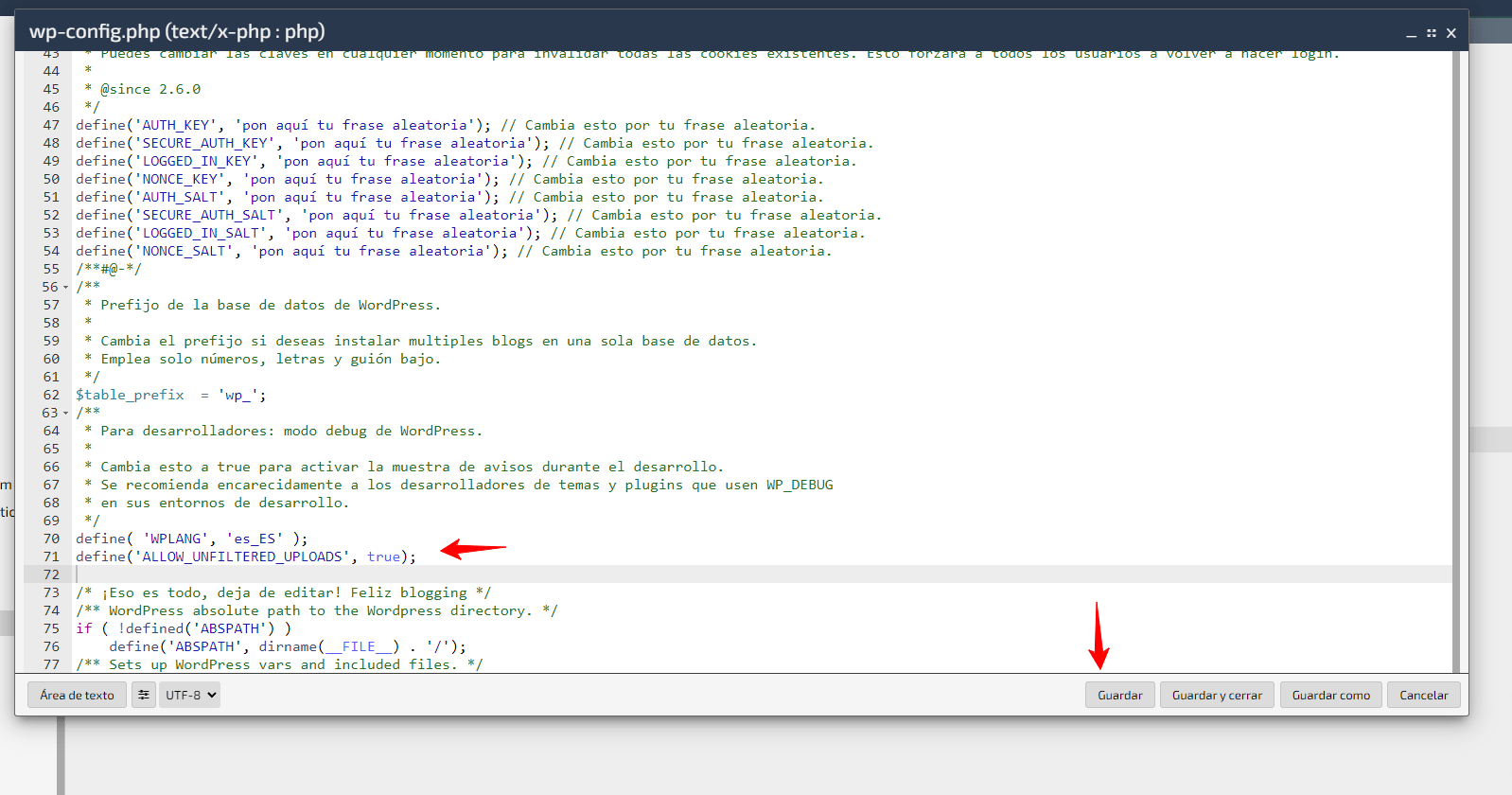Click Guardar y cerrar button
Viewport: 1512px width, 795px height.
point(1217,695)
